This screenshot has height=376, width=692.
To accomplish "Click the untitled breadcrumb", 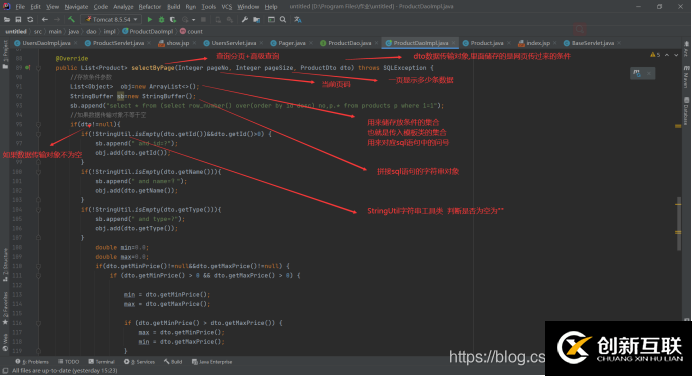I will tap(16, 31).
